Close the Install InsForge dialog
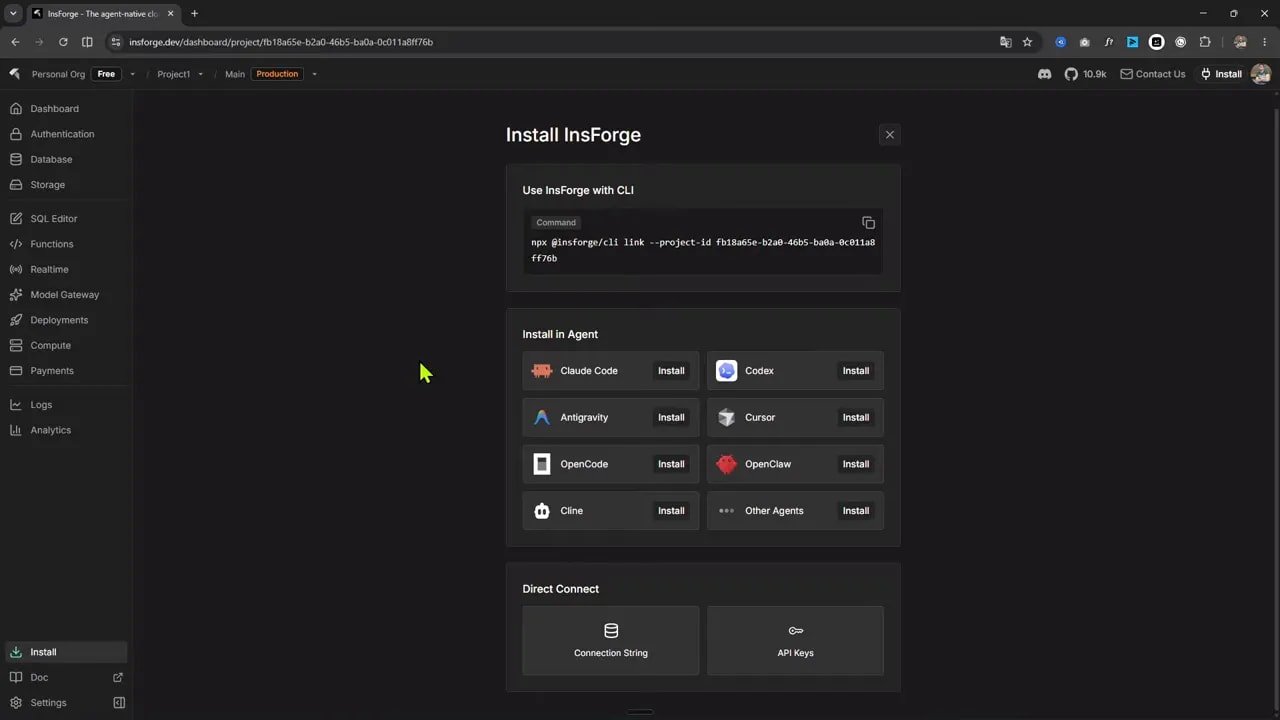Screen dimensions: 1280x720 point(889,135)
